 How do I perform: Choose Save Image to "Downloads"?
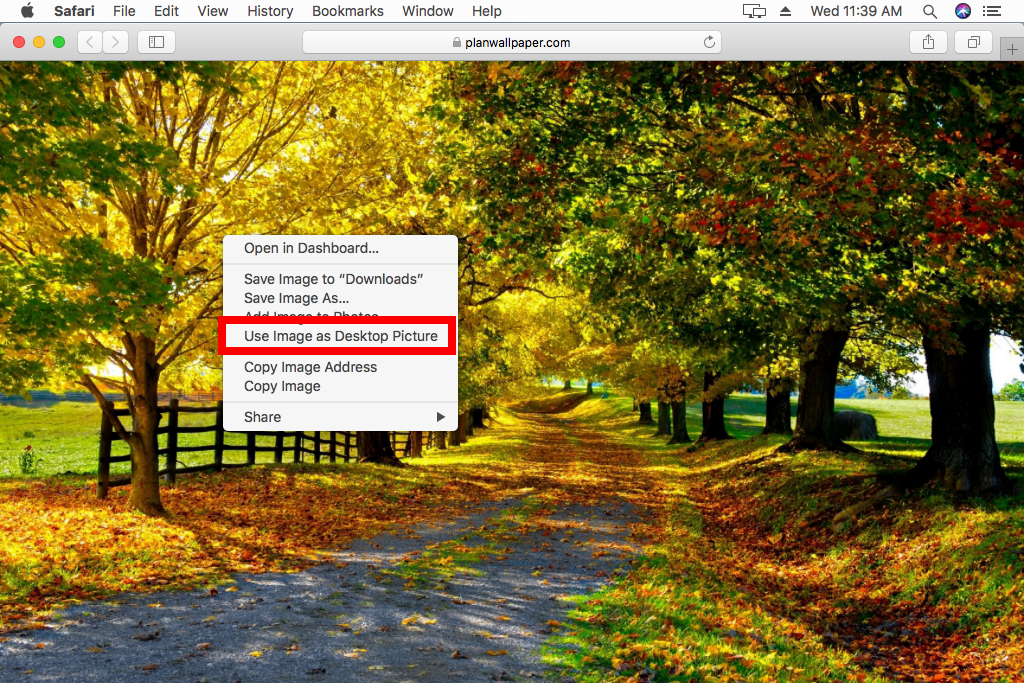coord(333,279)
